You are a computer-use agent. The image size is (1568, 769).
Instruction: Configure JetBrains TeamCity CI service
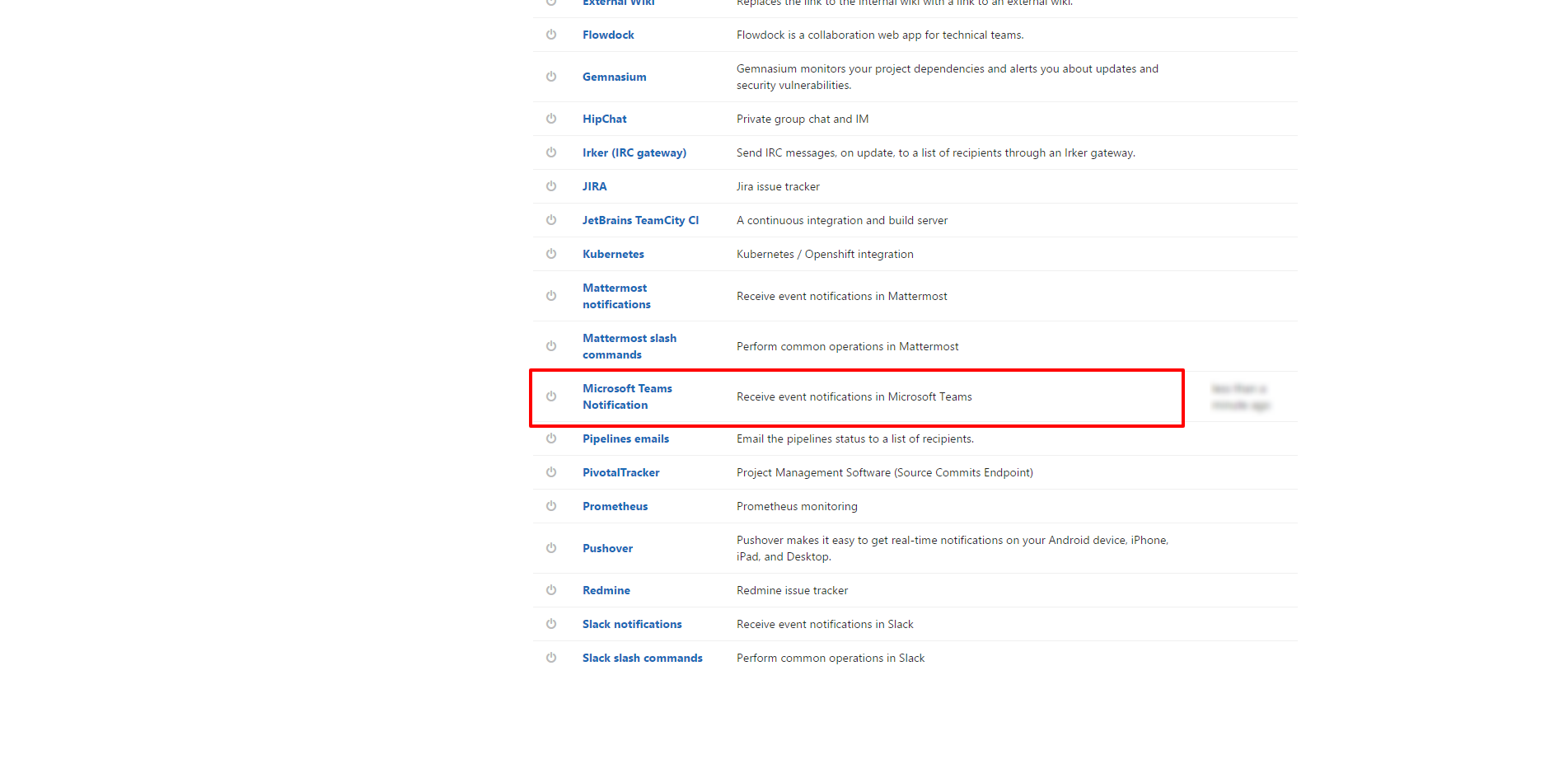pos(640,220)
